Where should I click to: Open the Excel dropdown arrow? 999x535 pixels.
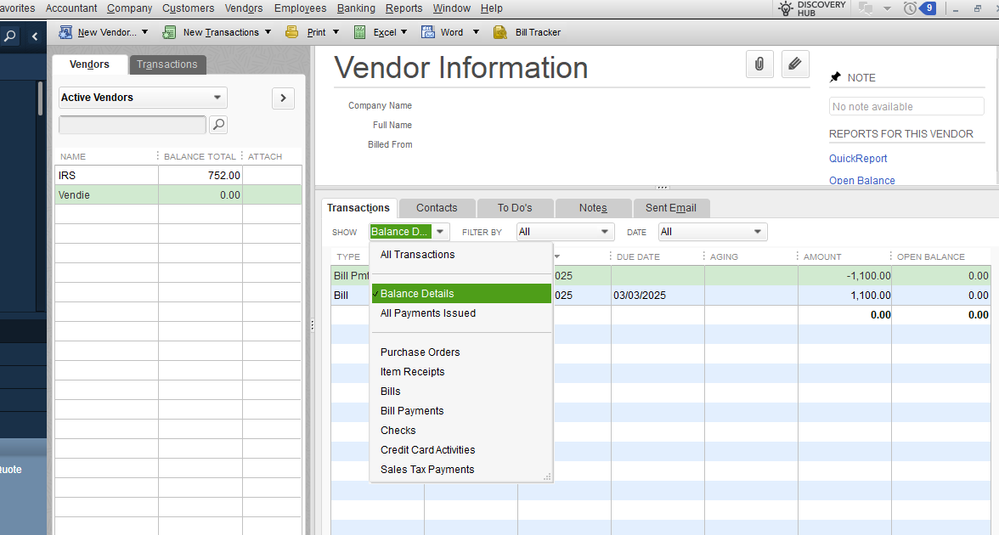point(404,32)
